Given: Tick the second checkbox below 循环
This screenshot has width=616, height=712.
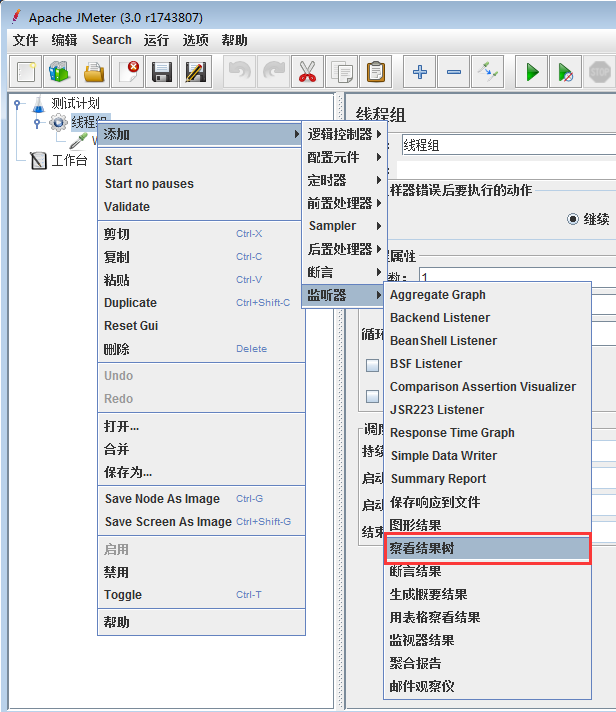Looking at the screenshot, I should click(373, 396).
